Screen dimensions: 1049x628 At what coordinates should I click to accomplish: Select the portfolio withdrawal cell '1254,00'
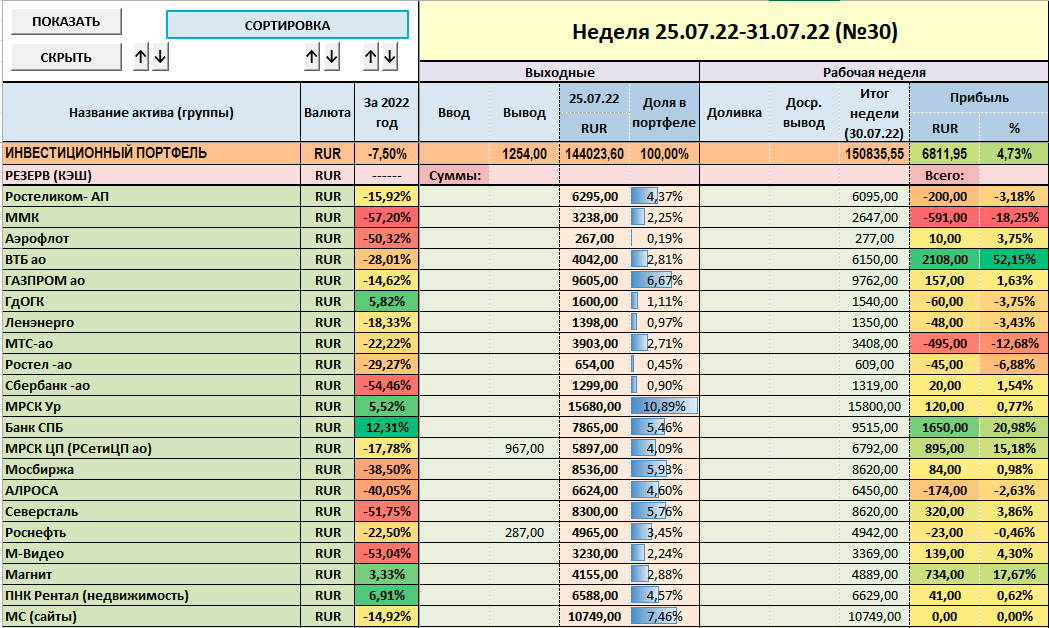(x=524, y=154)
